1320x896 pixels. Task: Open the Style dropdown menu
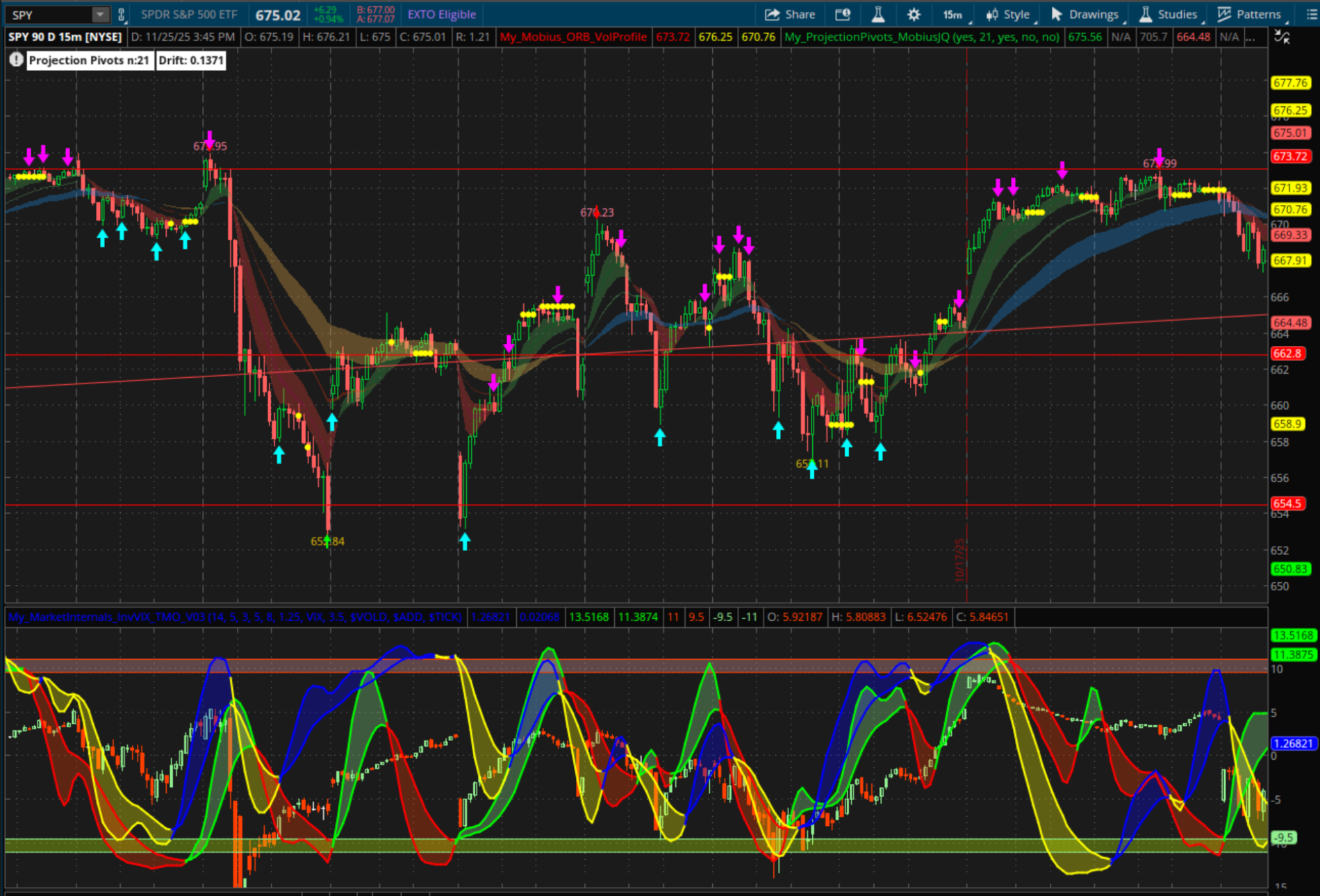coord(1008,15)
